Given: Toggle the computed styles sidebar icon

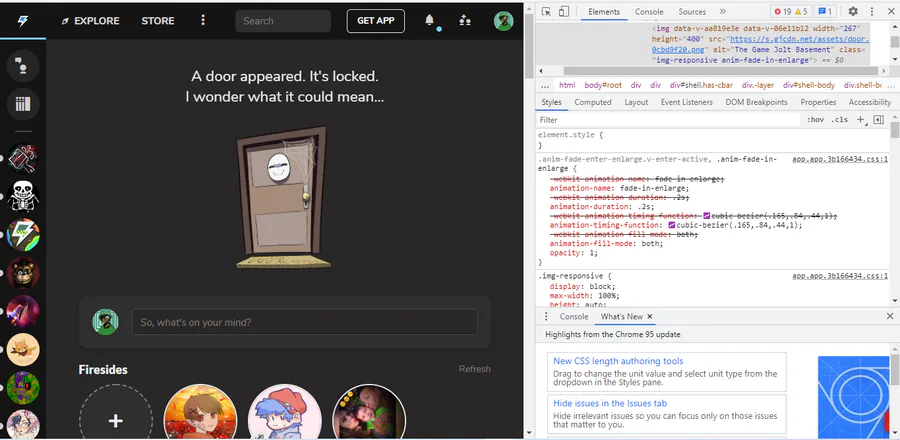Looking at the screenshot, I should [878, 119].
